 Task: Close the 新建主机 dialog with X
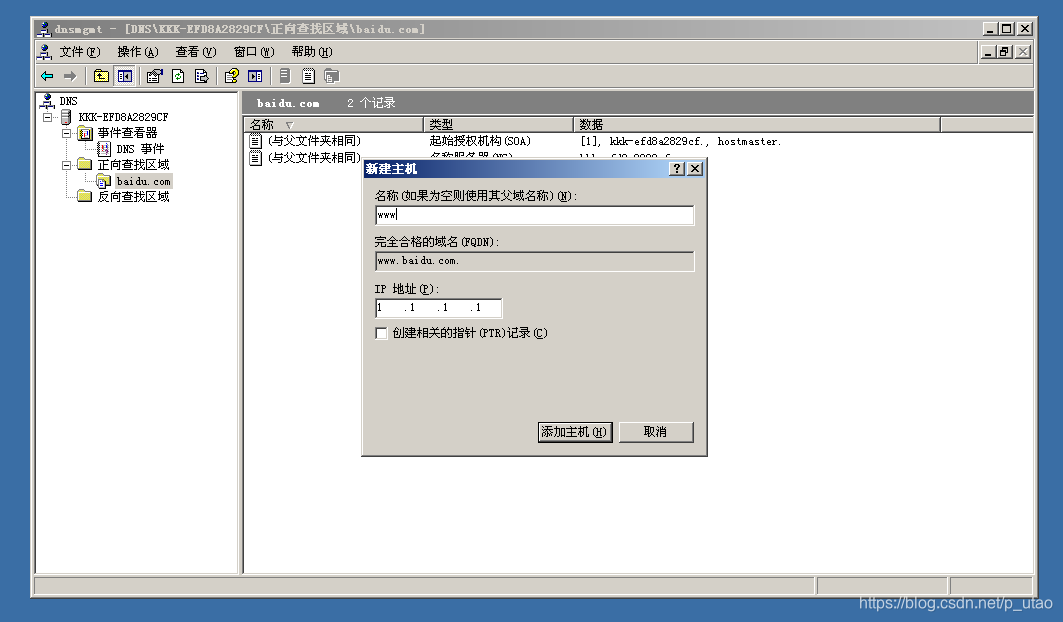695,169
